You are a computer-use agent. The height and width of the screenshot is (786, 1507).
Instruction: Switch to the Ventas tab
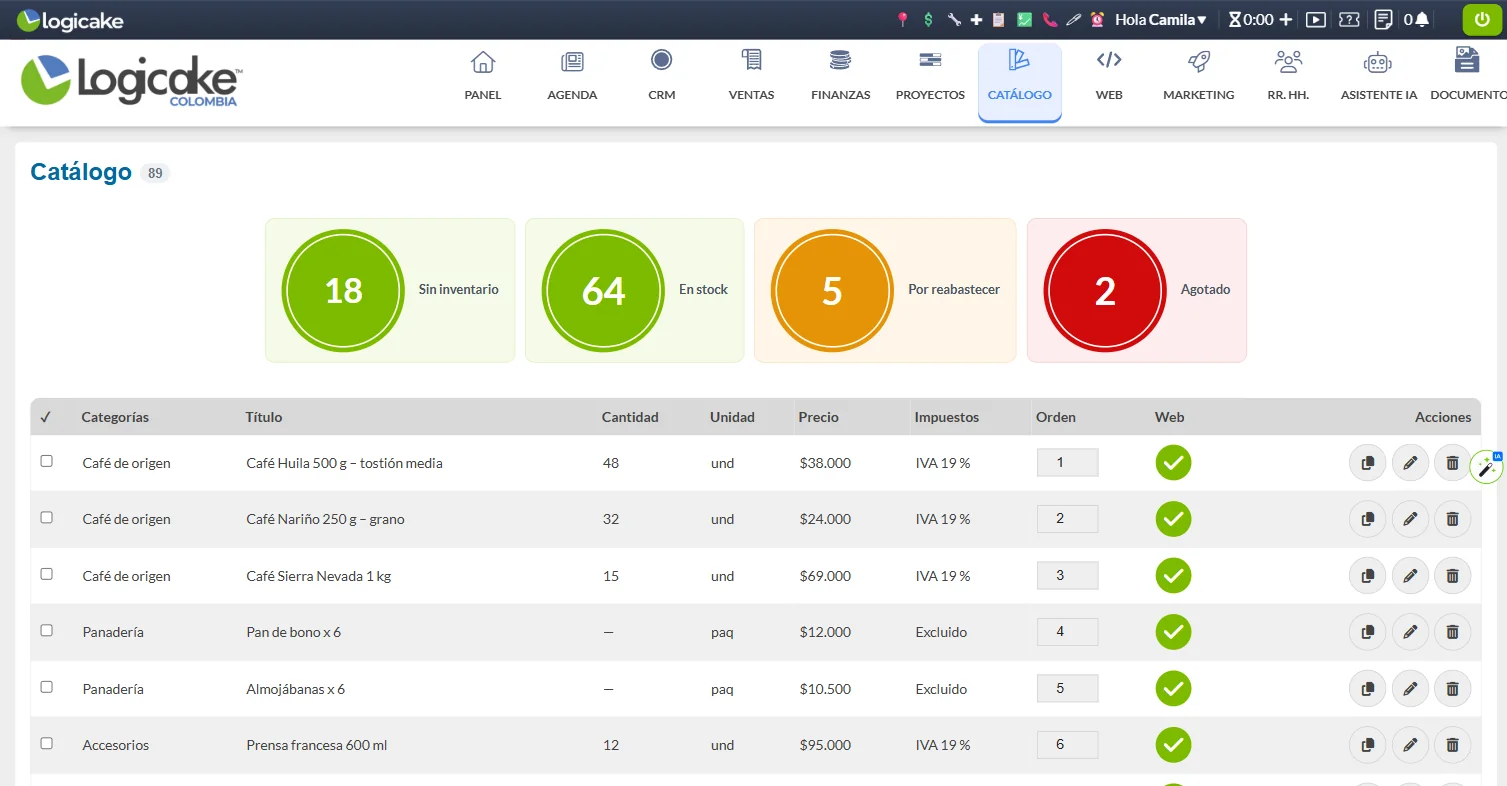tap(751, 76)
